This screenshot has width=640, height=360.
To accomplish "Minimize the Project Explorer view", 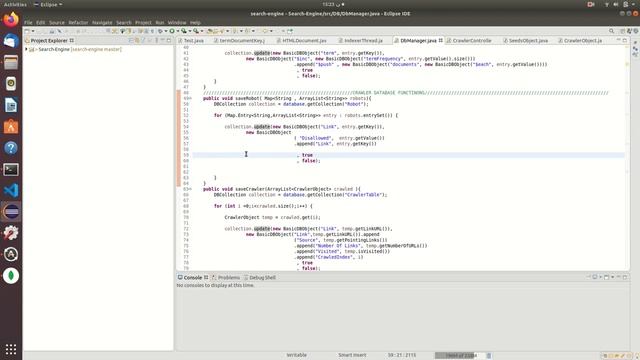I will point(162,40).
